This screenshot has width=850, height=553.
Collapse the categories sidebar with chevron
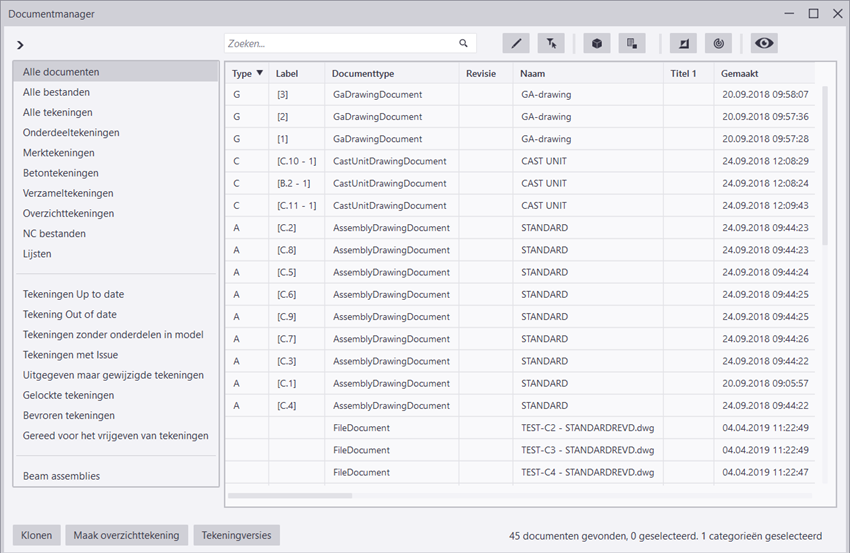(20, 45)
